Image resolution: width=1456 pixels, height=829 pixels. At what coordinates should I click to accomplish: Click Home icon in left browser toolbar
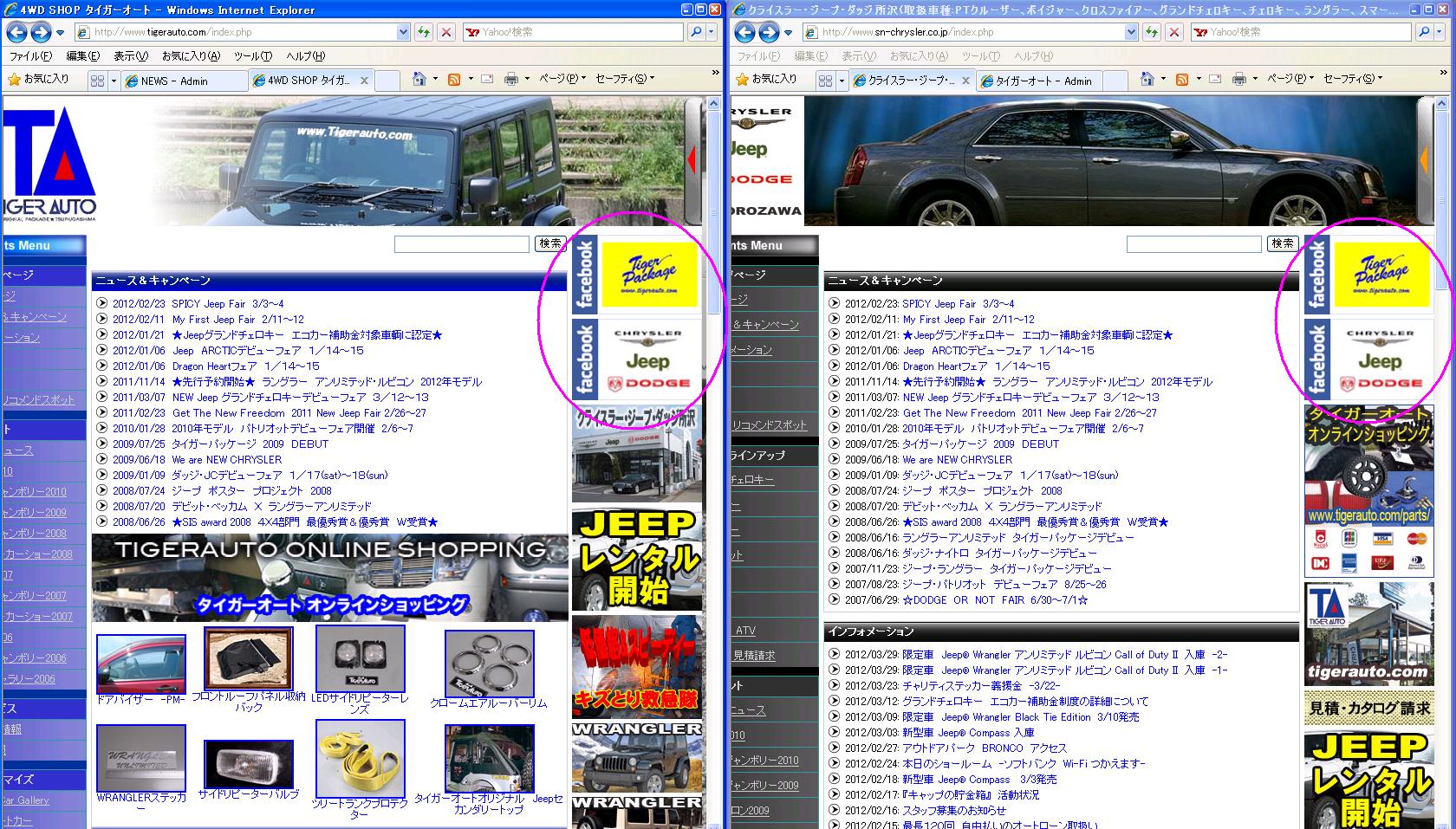pyautogui.click(x=419, y=79)
